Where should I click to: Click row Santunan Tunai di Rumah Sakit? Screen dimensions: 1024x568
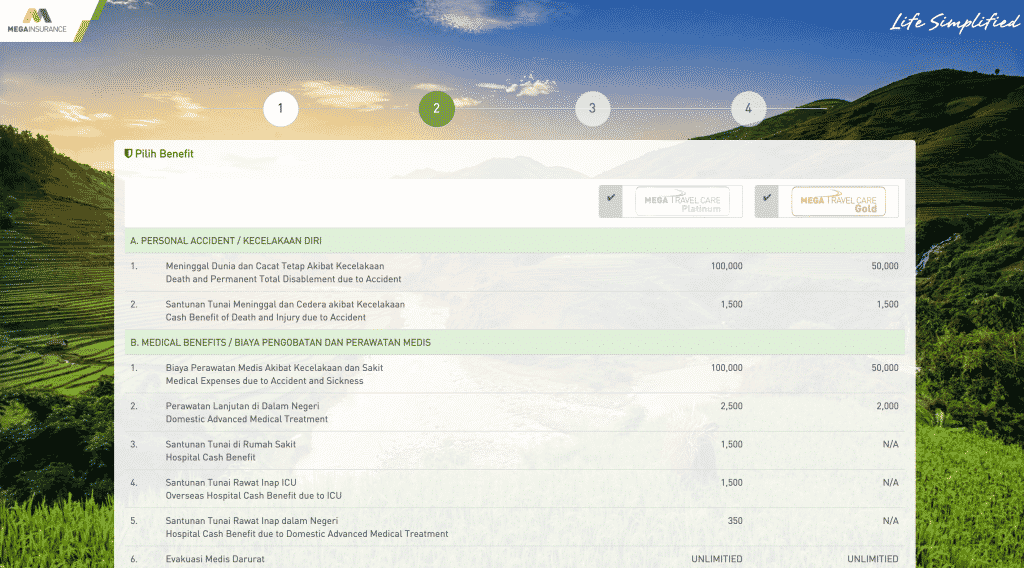515,450
